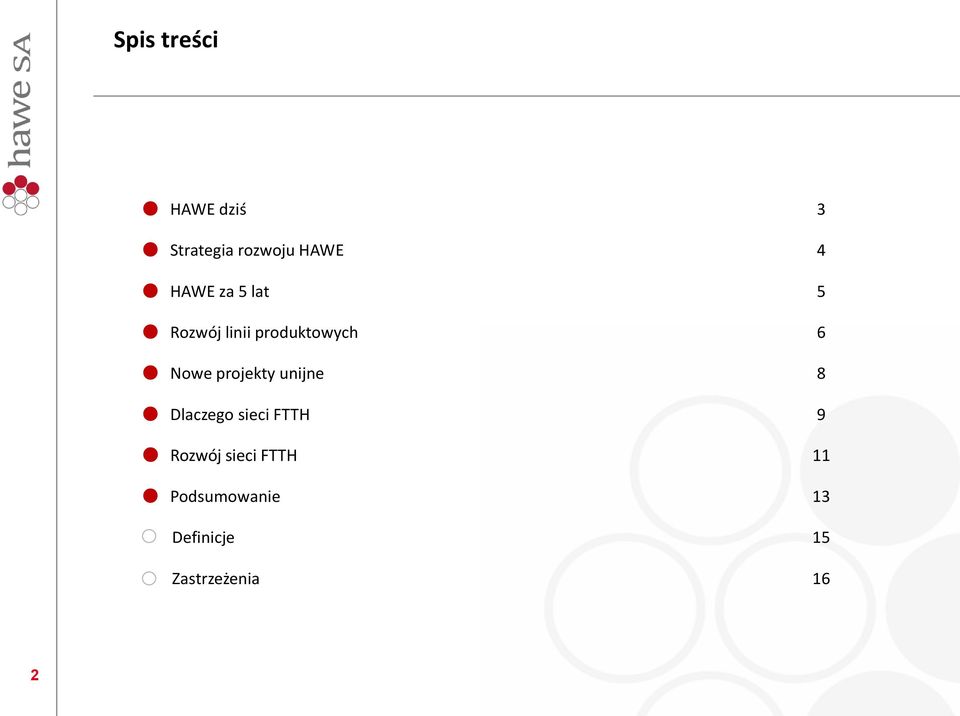Open the Definicje entry
The image size is (960, 716).
point(203,538)
